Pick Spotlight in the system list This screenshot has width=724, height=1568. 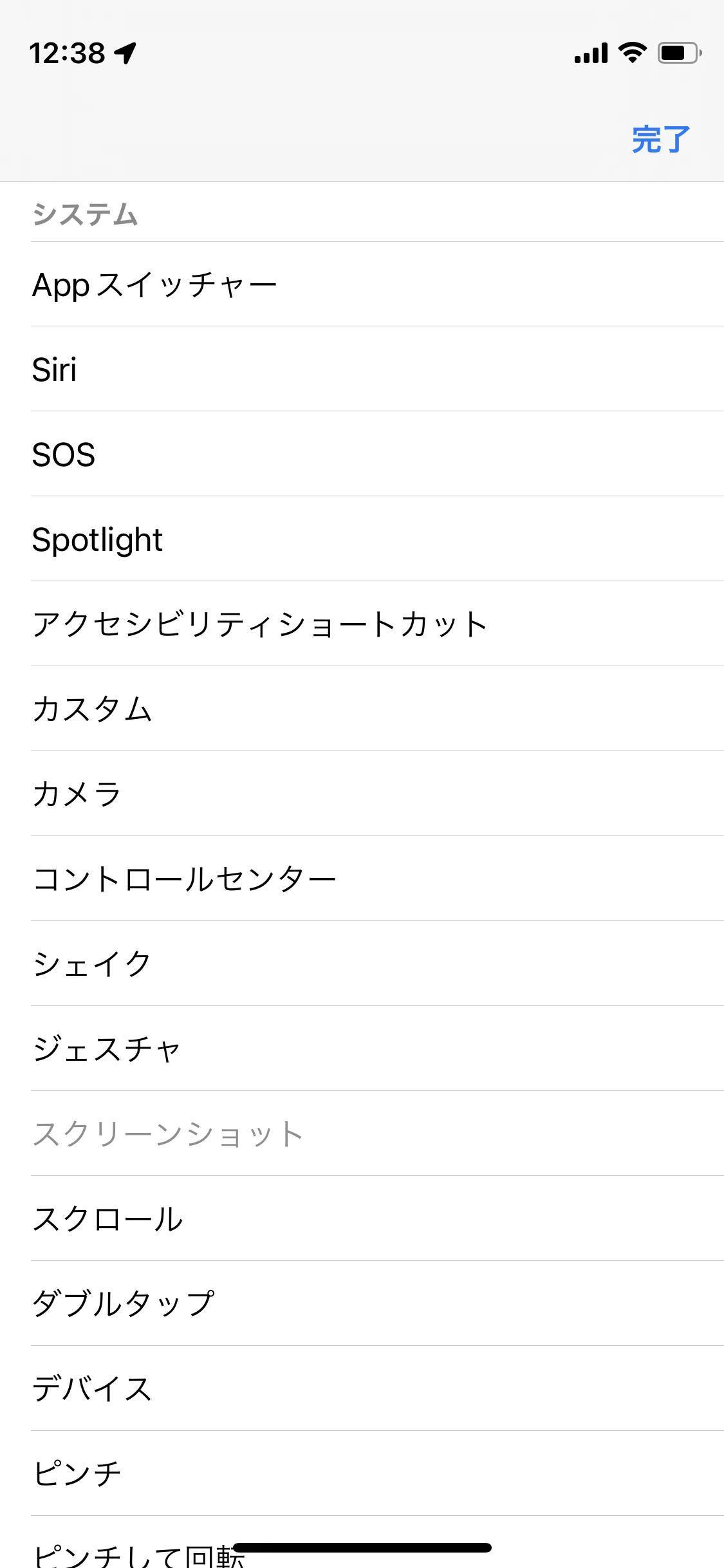coord(97,539)
